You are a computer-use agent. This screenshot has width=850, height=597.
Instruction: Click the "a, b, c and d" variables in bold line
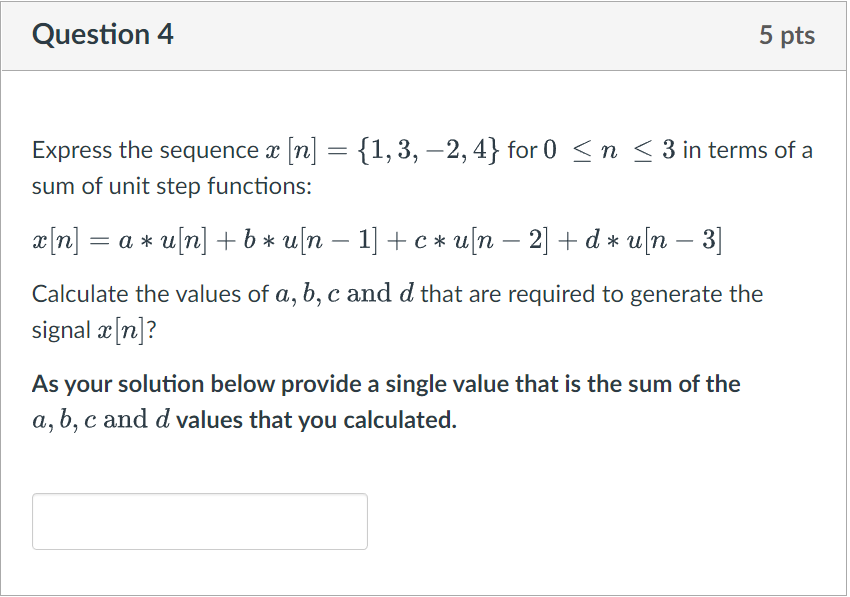(101, 420)
